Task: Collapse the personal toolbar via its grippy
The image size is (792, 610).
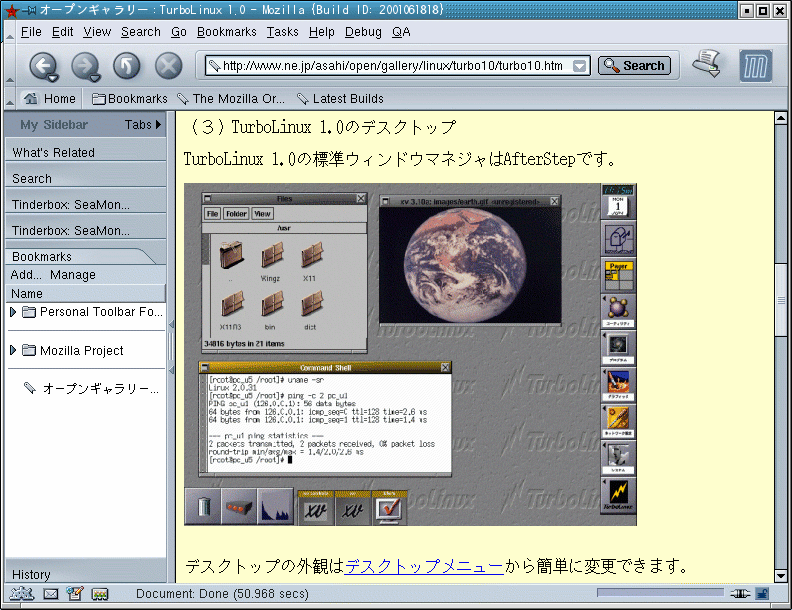Action: (10, 98)
